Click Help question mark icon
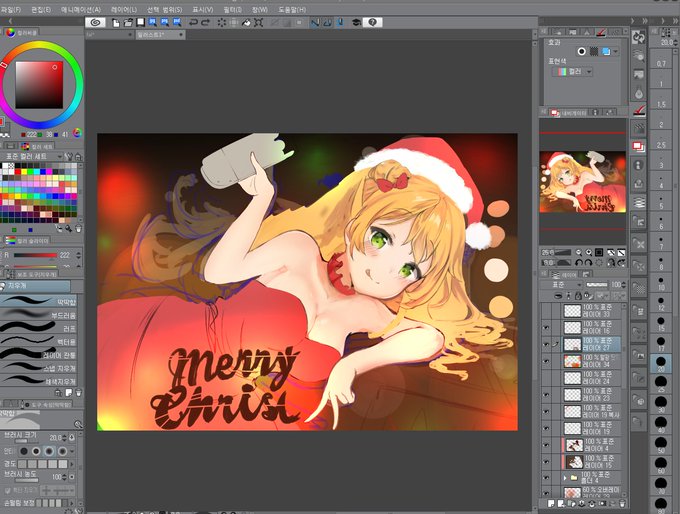Viewport: 680px width, 514px height. 372,23
